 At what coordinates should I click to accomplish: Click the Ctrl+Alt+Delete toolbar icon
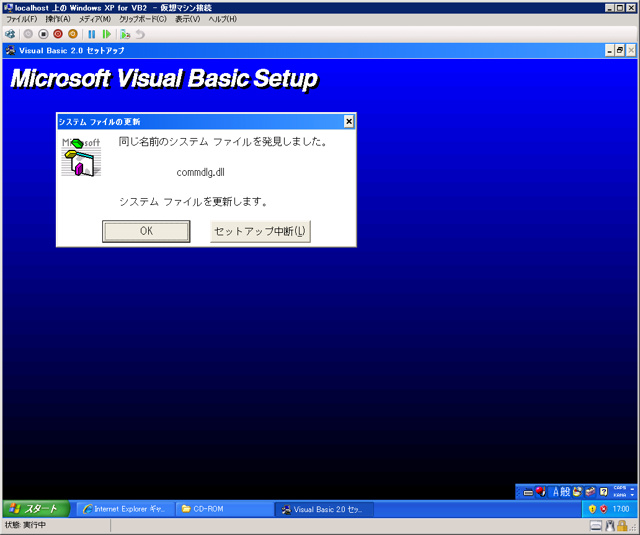point(10,34)
